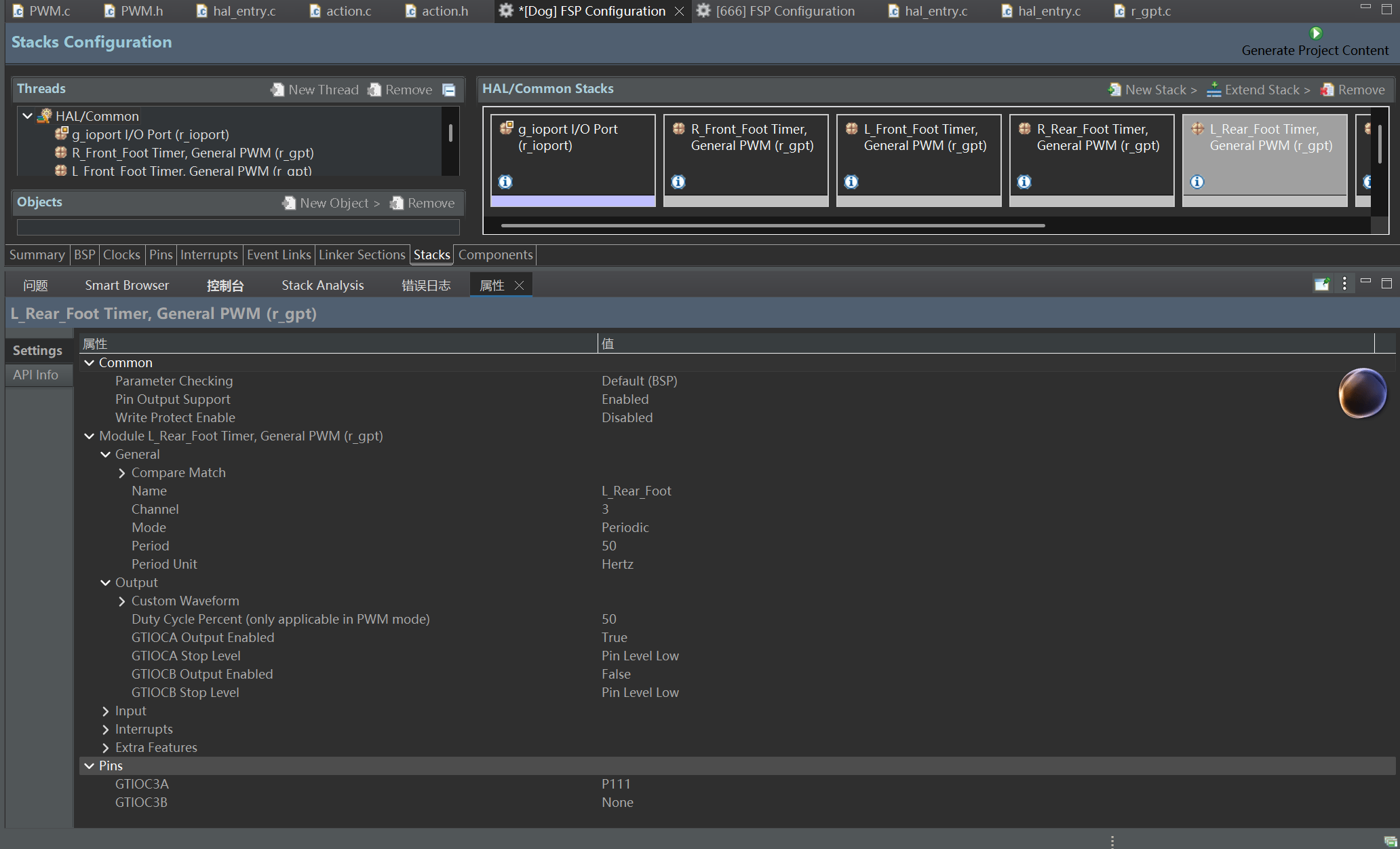Open the Stack Analysis view tab

pyautogui.click(x=322, y=286)
